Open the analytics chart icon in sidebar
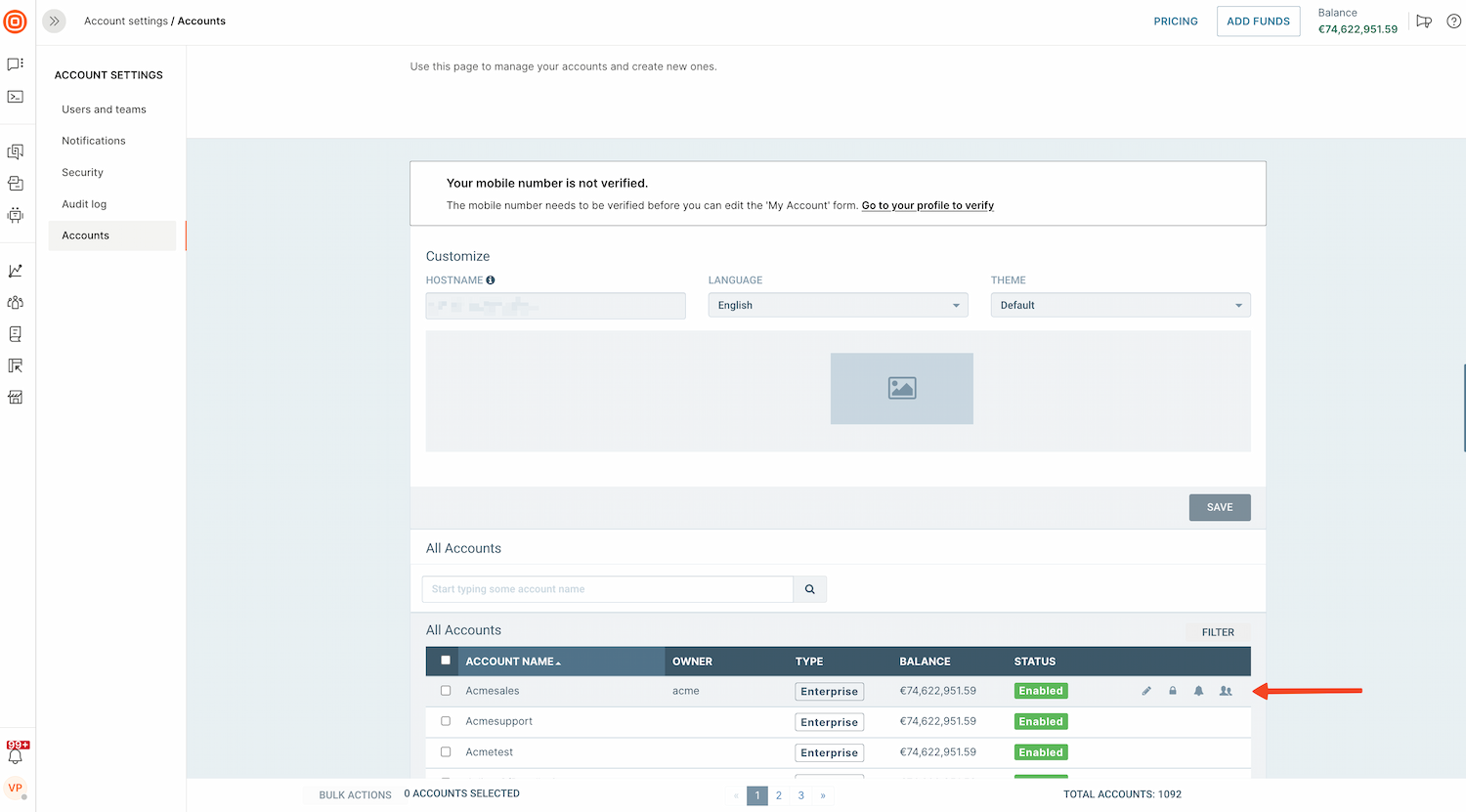Screen dimensions: 1466x812 pyautogui.click(x=16, y=271)
